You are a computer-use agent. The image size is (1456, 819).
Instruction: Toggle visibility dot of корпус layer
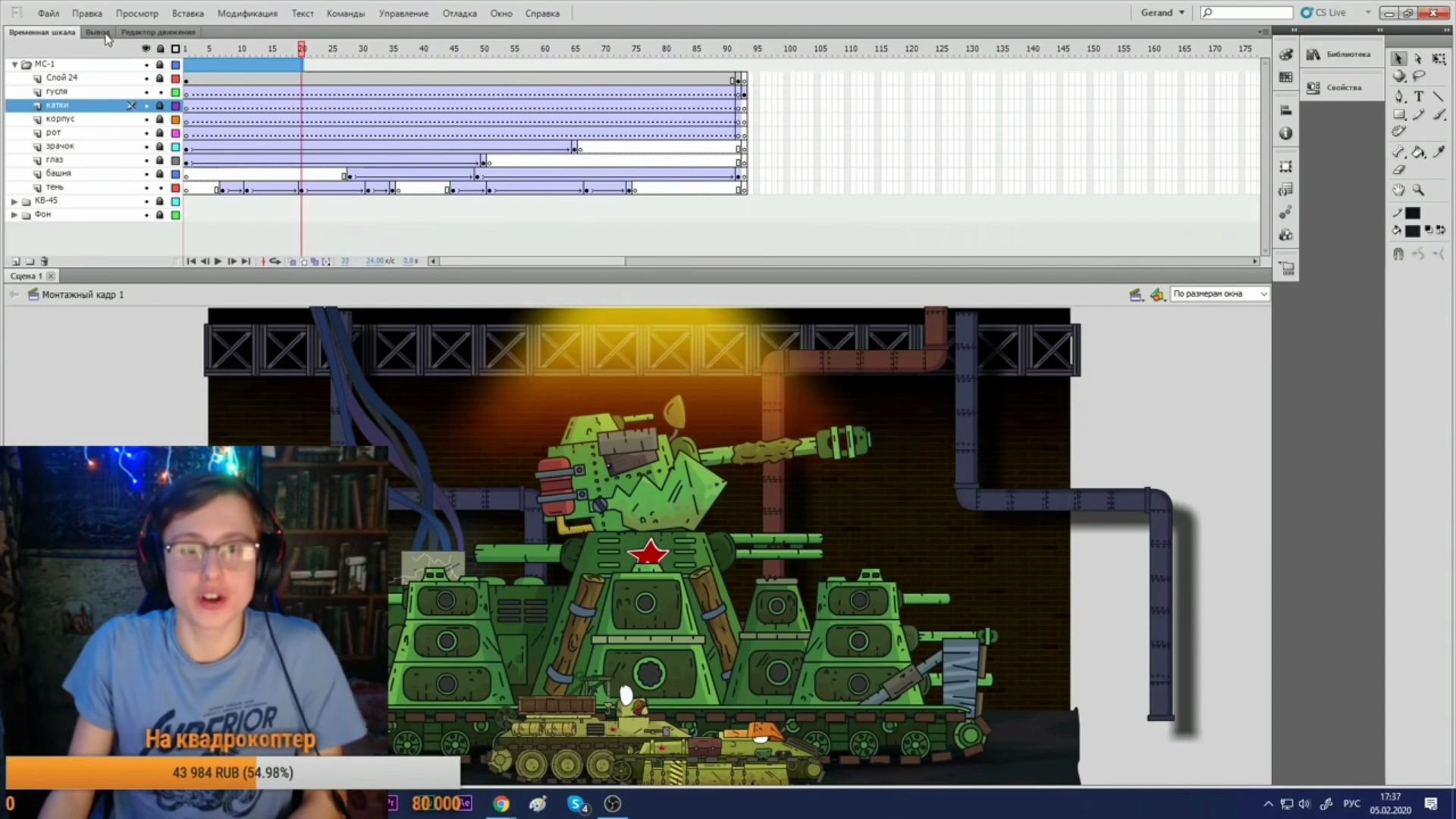146,119
